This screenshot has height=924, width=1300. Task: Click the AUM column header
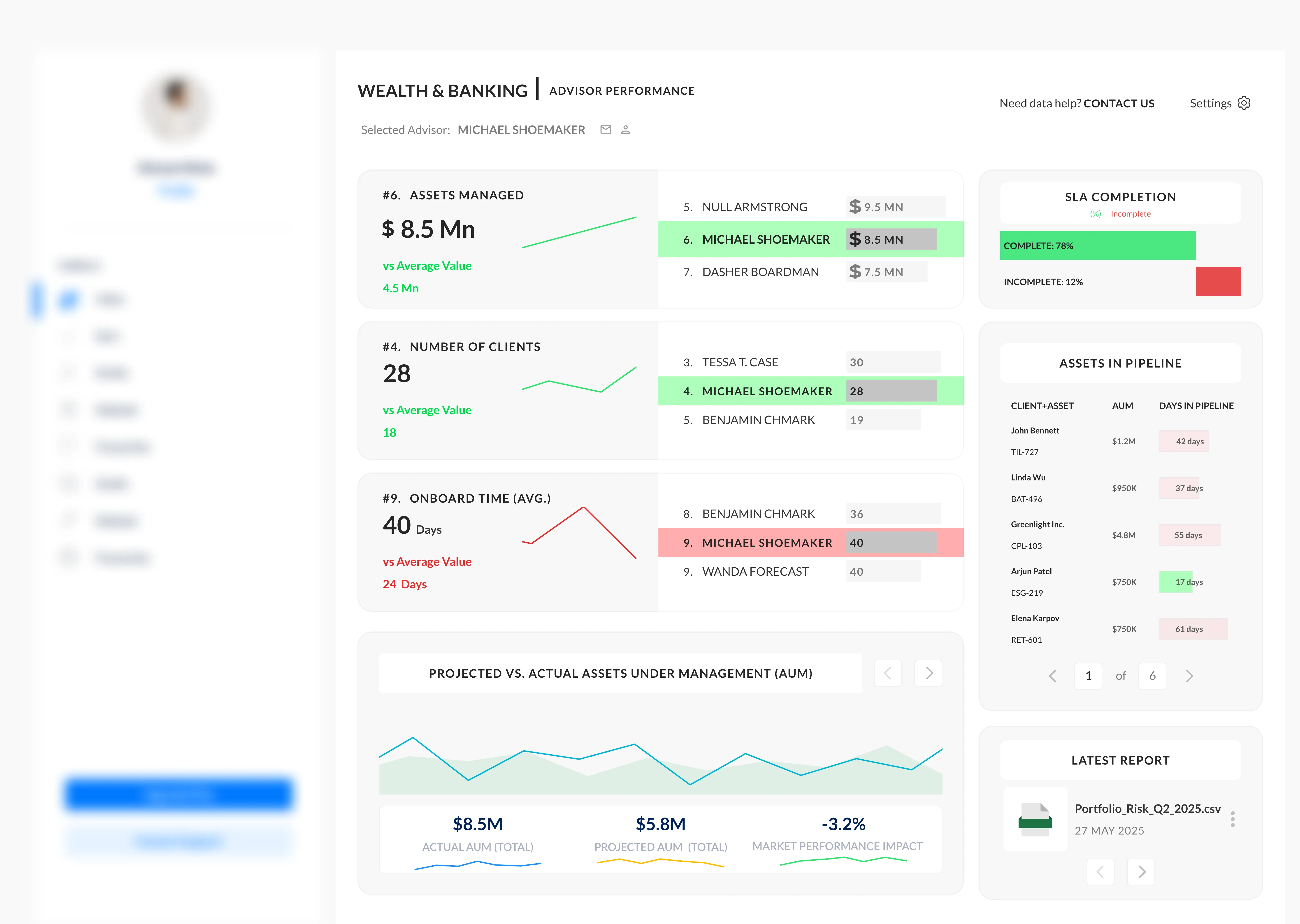(x=1122, y=406)
